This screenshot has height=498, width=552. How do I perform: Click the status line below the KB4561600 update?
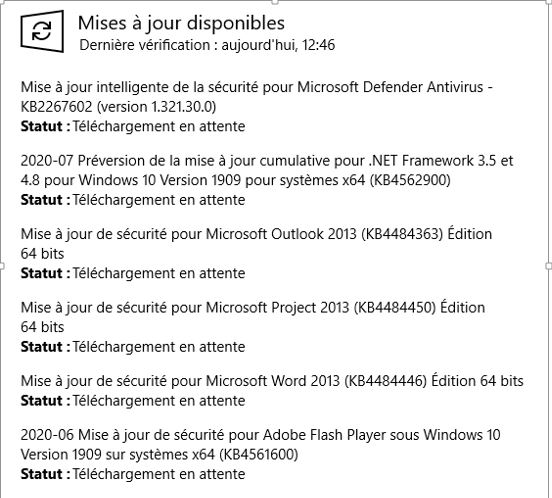coord(133,474)
